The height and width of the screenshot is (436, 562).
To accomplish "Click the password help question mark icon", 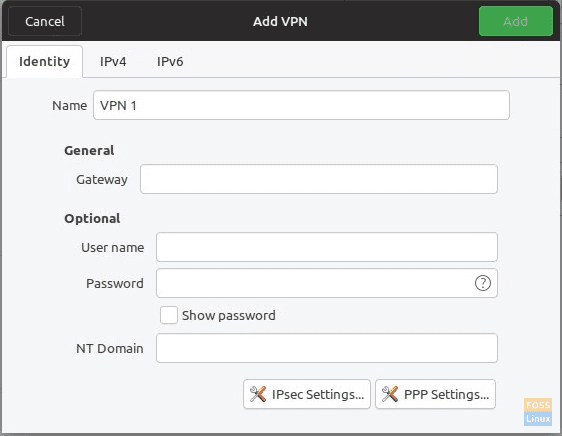I will point(482,283).
